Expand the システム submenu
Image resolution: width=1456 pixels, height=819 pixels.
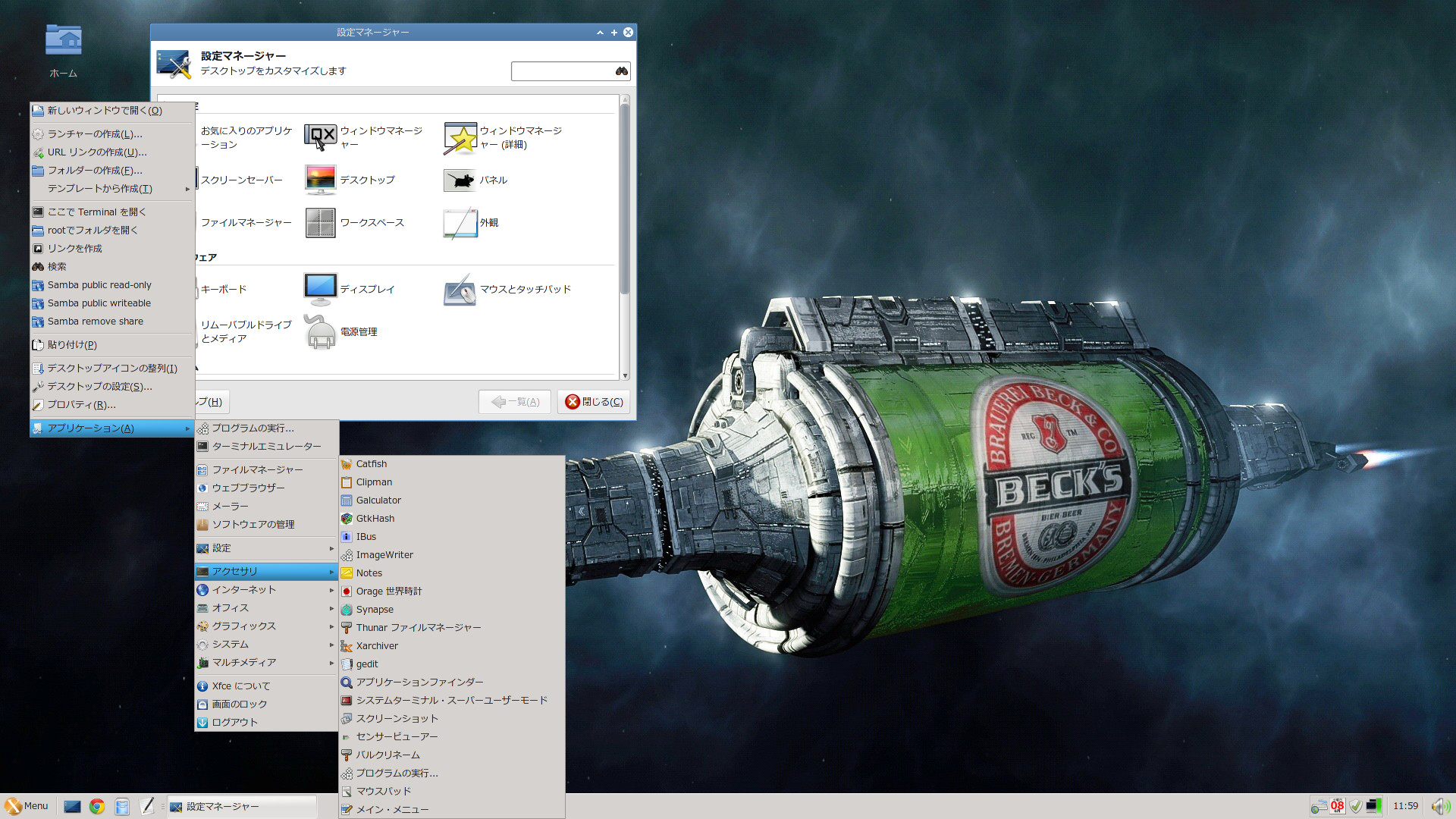[x=266, y=645]
